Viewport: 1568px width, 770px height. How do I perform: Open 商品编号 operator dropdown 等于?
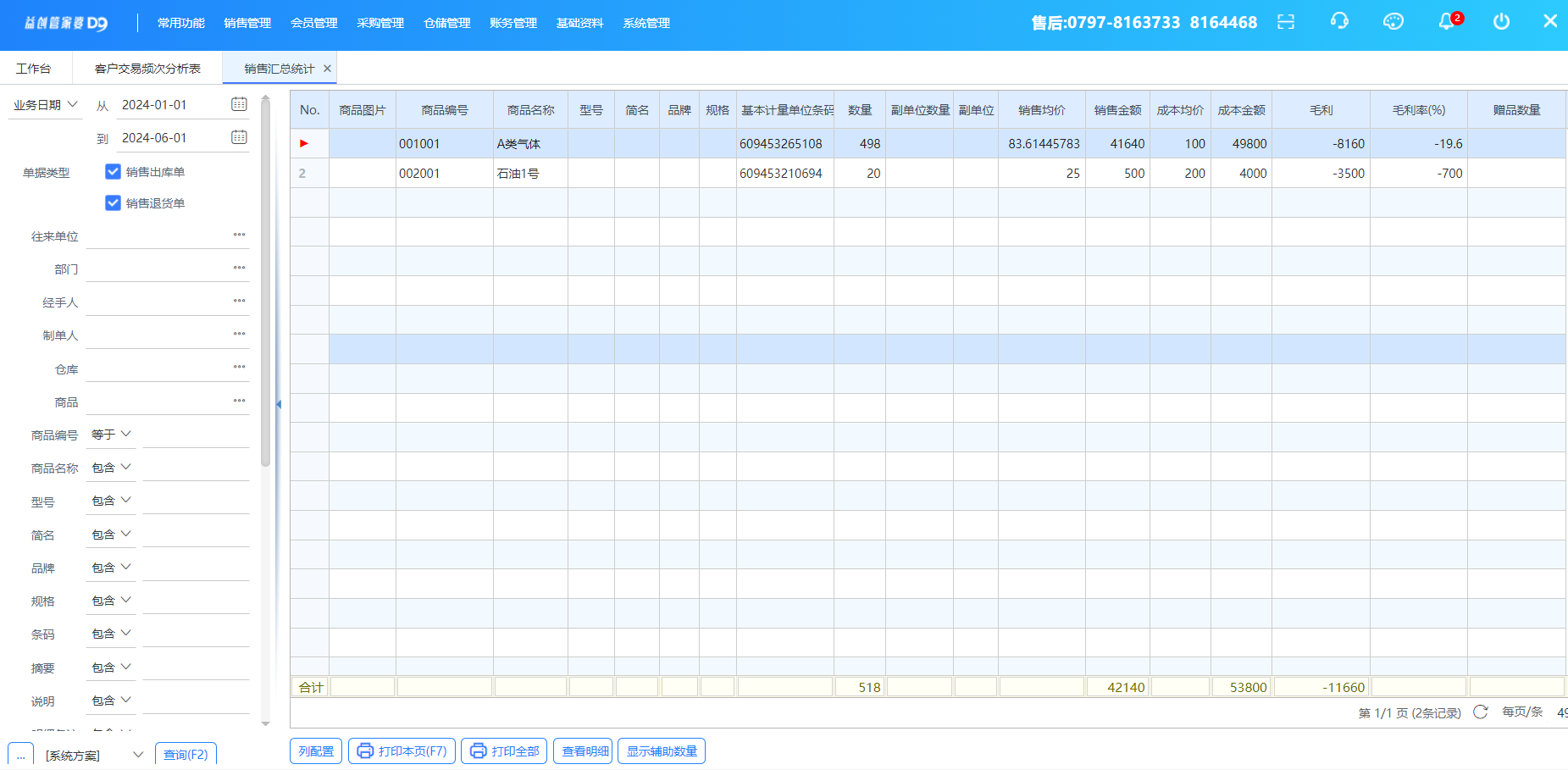[x=111, y=435]
